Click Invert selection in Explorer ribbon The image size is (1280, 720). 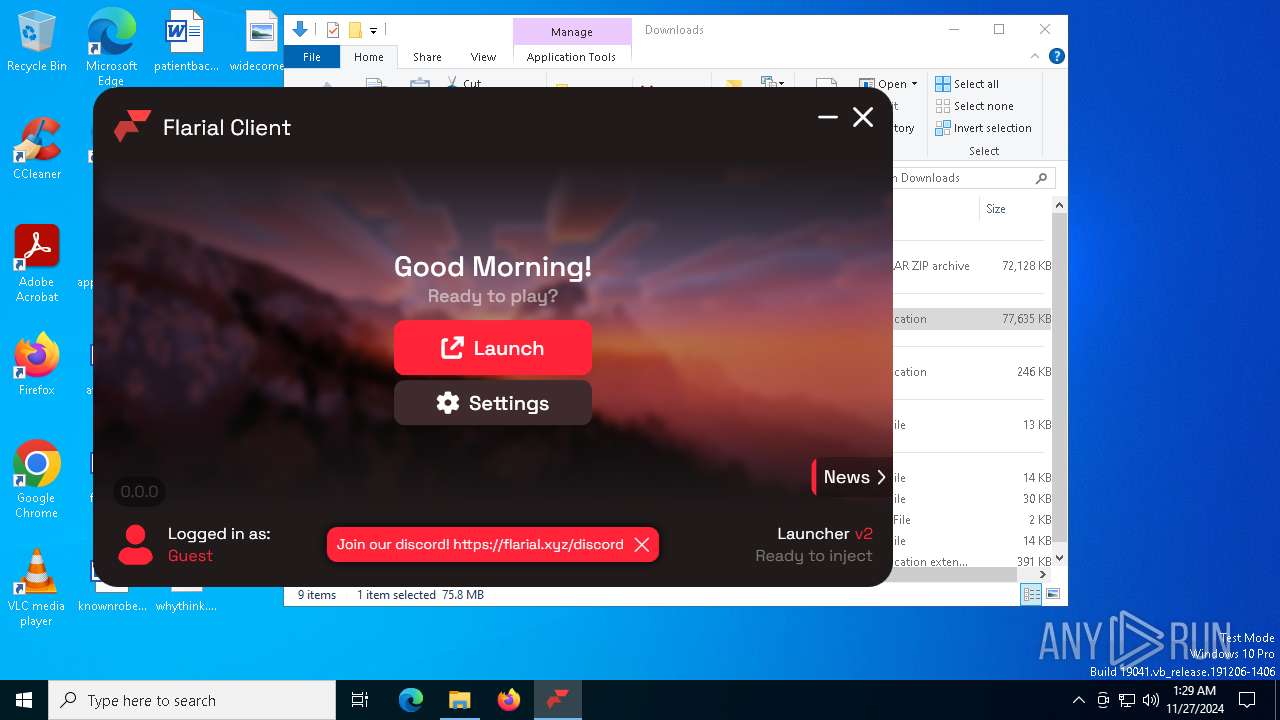pos(983,128)
